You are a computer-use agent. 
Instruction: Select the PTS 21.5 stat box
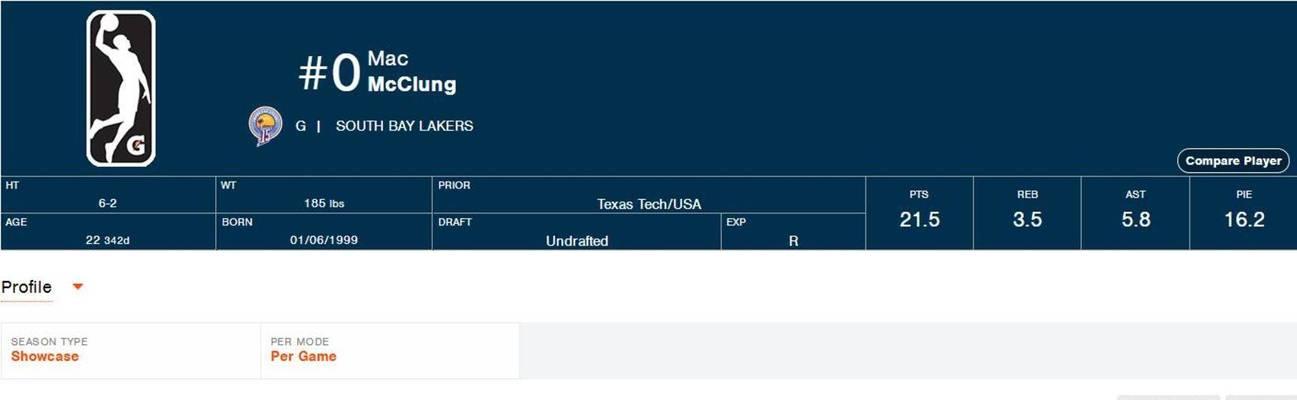click(x=919, y=213)
